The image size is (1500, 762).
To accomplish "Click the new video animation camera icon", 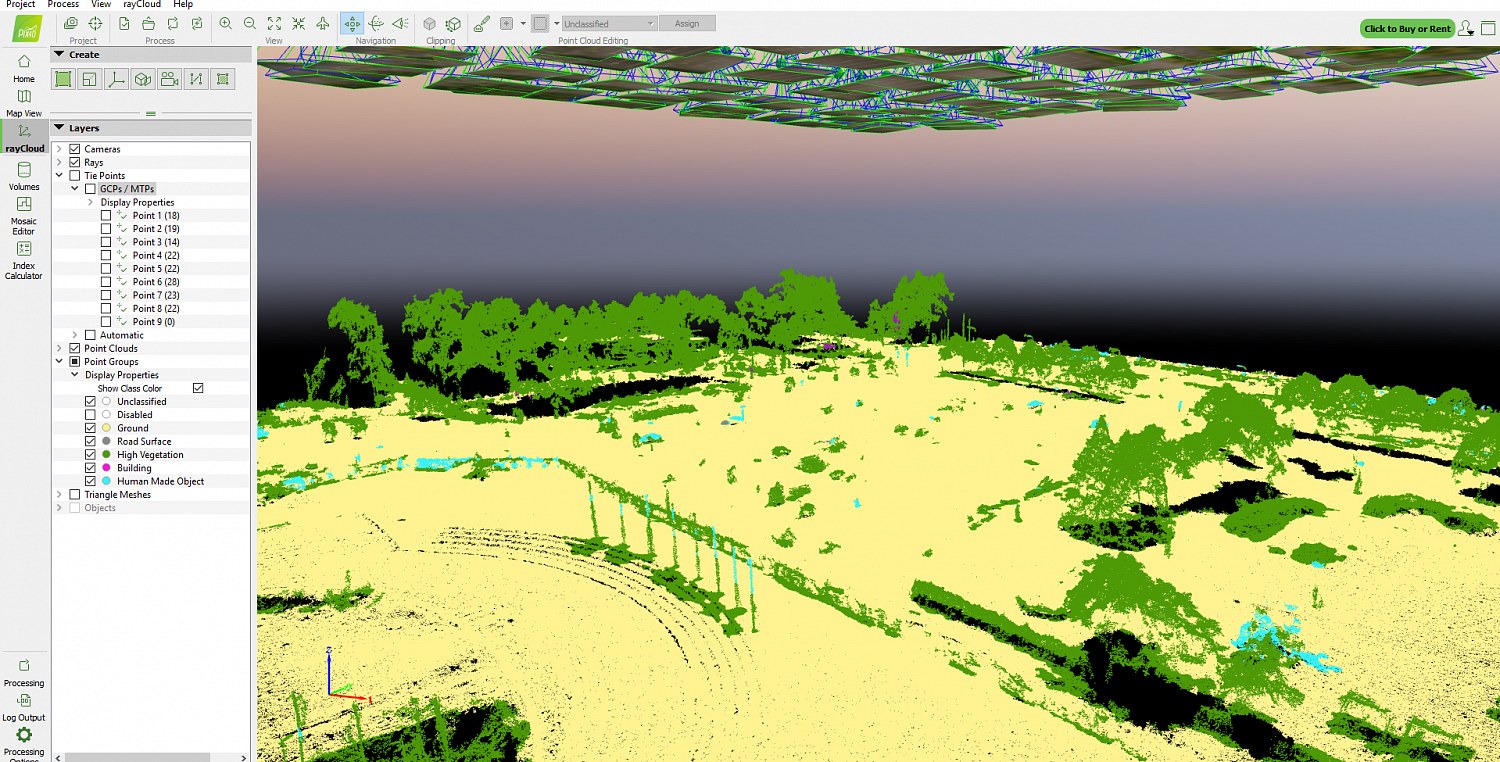I will (170, 79).
